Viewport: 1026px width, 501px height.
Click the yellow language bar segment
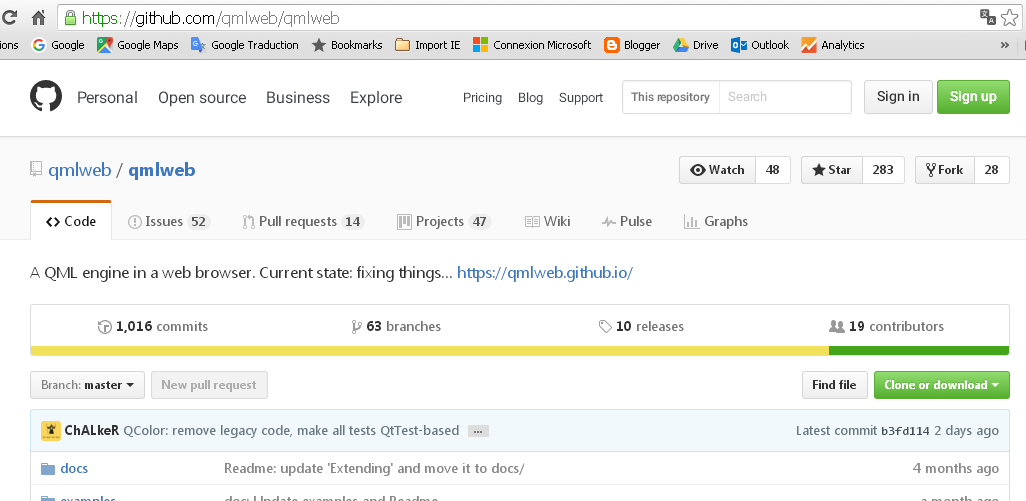click(429, 350)
